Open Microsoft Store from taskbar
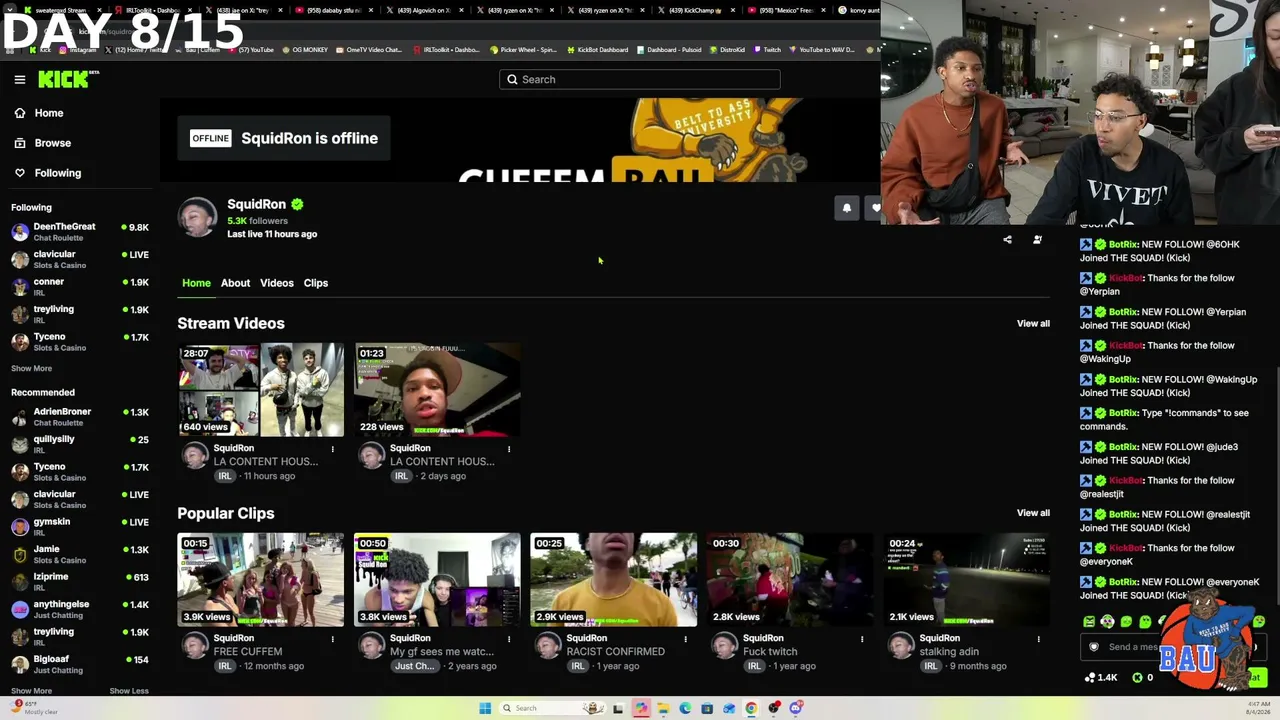Screen dimensions: 1280x720 [x=707, y=708]
